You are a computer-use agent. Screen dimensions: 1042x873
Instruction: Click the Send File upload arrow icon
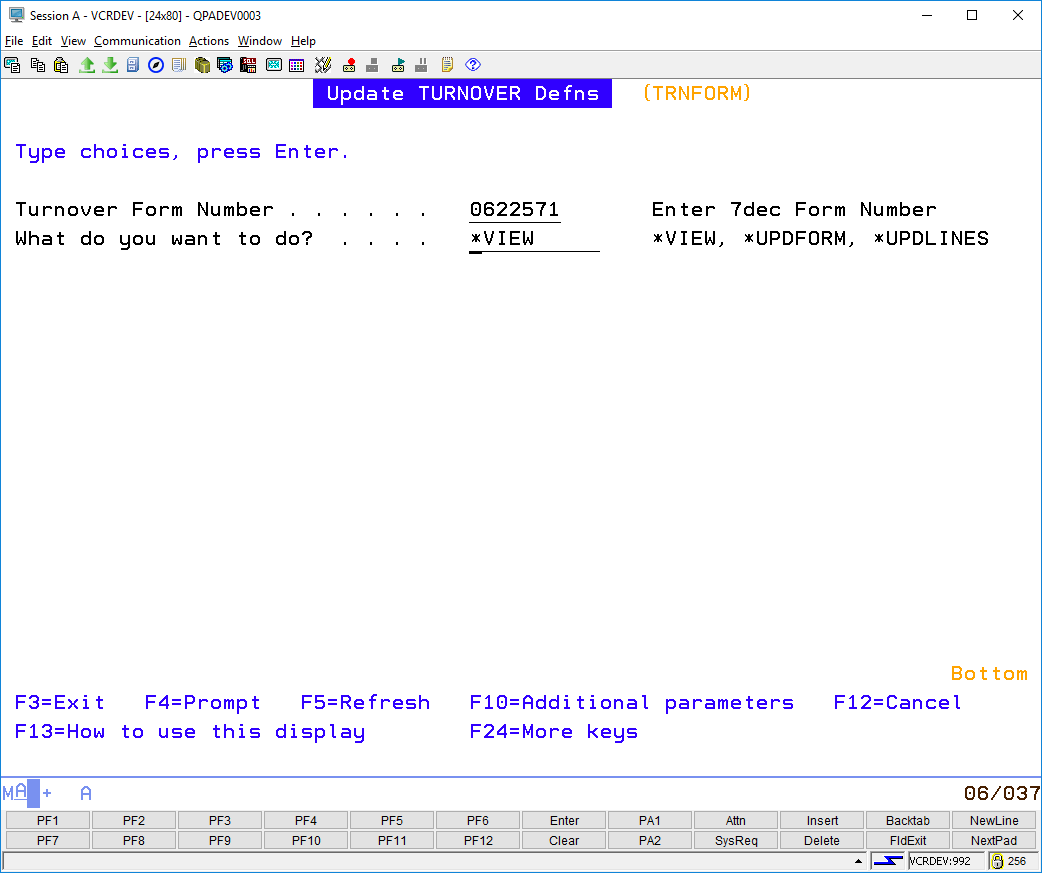click(86, 65)
